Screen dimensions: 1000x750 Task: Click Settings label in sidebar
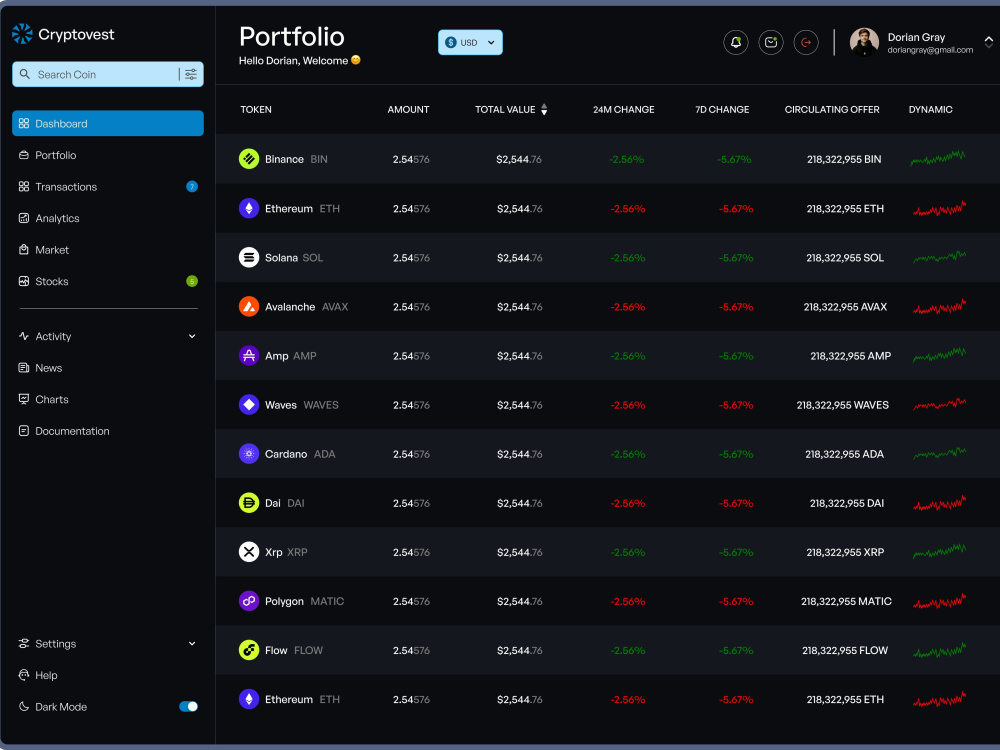(x=55, y=644)
